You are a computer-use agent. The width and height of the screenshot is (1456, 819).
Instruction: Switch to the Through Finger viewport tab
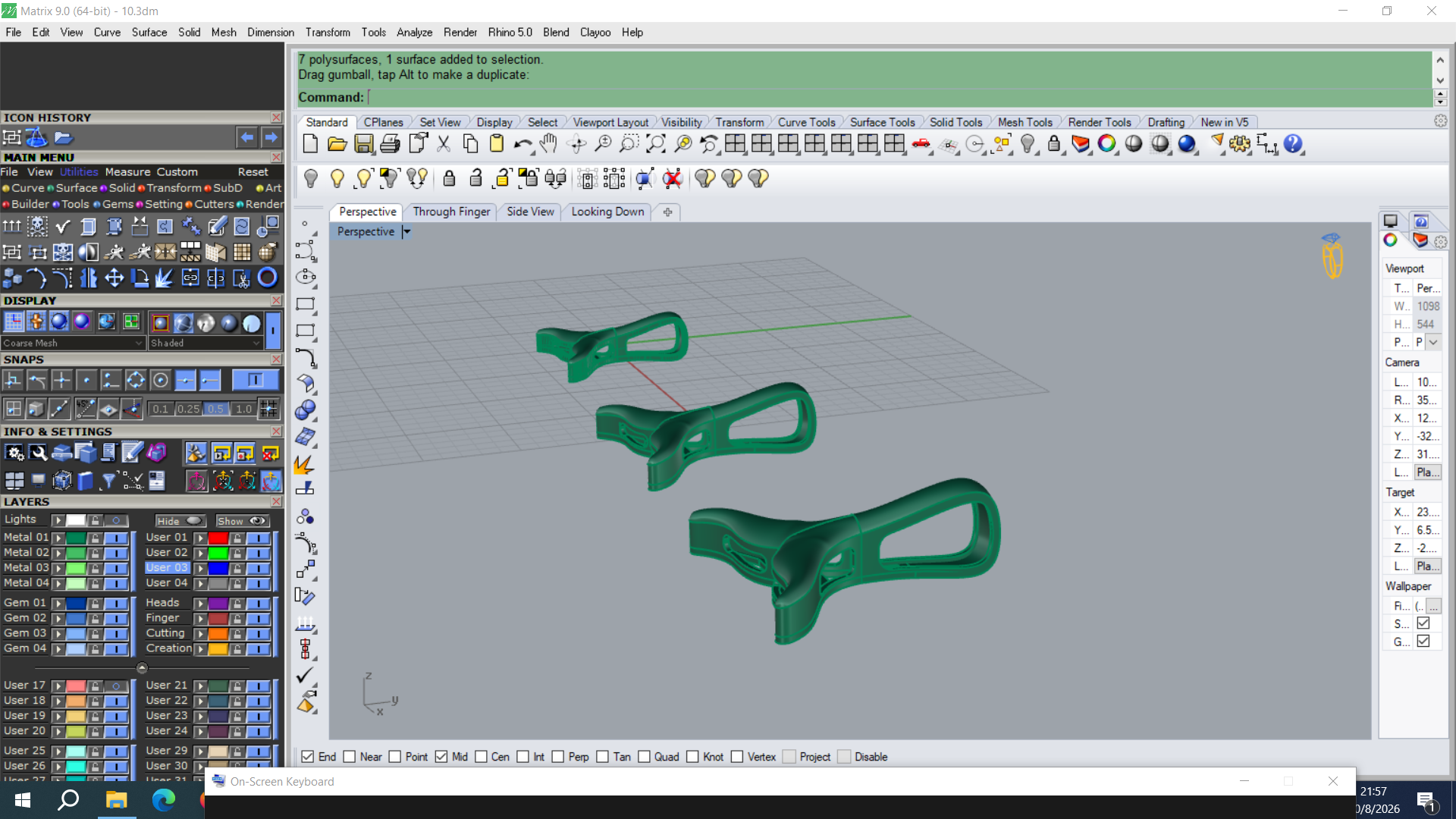tap(451, 212)
